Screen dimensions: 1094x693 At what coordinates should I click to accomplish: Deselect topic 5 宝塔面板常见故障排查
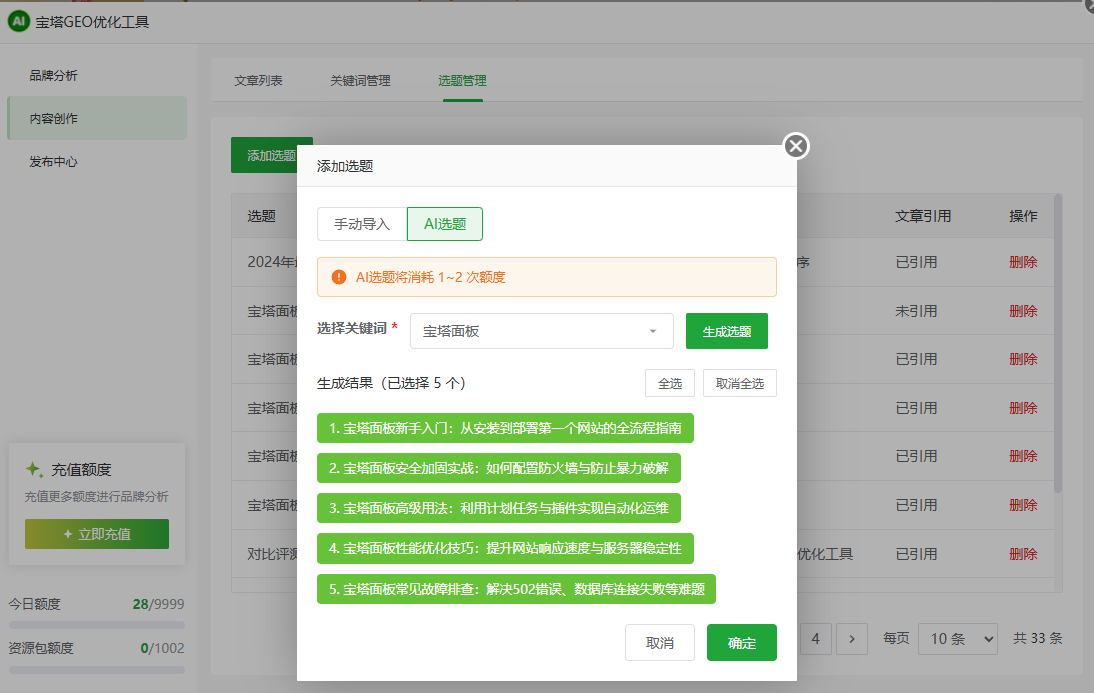(517, 589)
